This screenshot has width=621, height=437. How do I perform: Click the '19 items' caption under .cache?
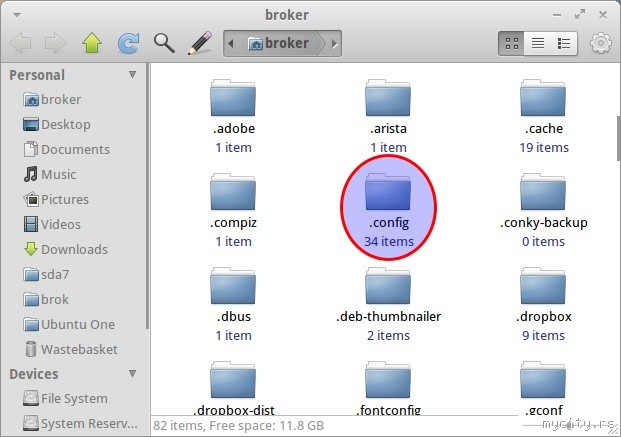[544, 147]
